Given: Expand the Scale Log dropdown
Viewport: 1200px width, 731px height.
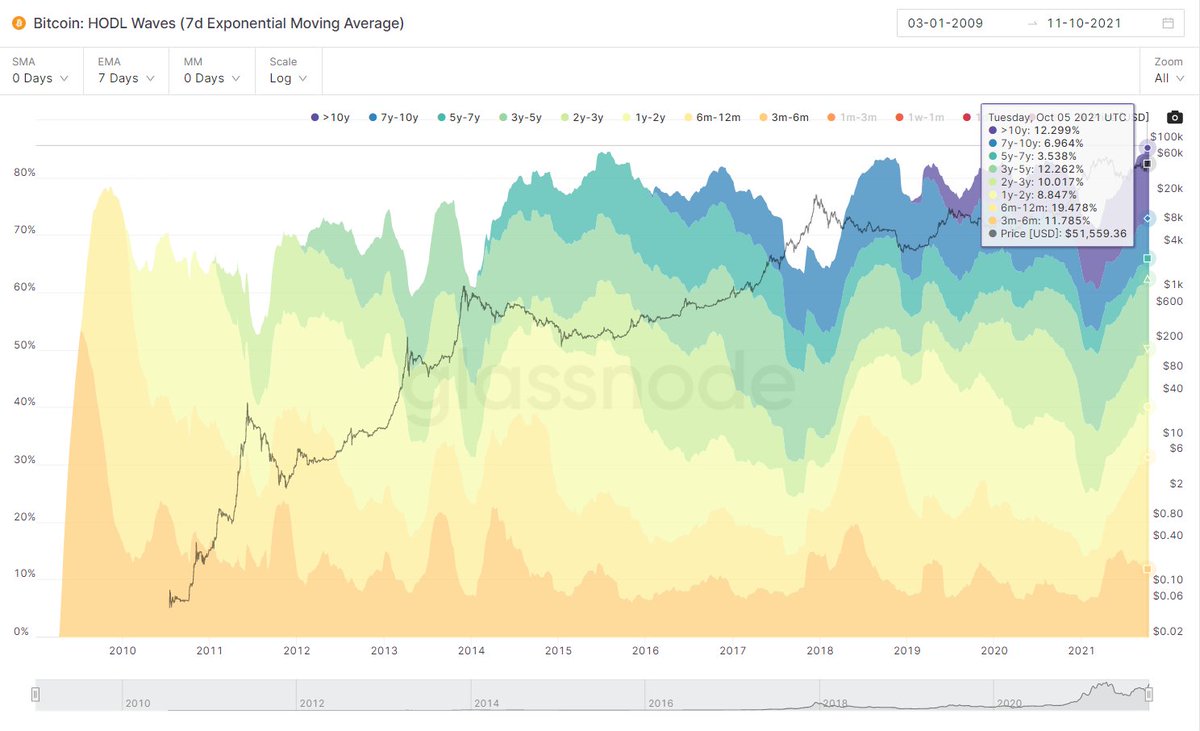Looking at the screenshot, I should pyautogui.click(x=288, y=70).
